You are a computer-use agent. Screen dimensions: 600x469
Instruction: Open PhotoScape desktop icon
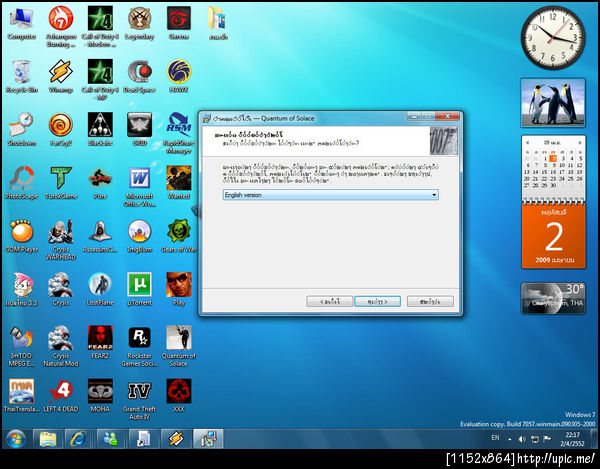(21, 183)
